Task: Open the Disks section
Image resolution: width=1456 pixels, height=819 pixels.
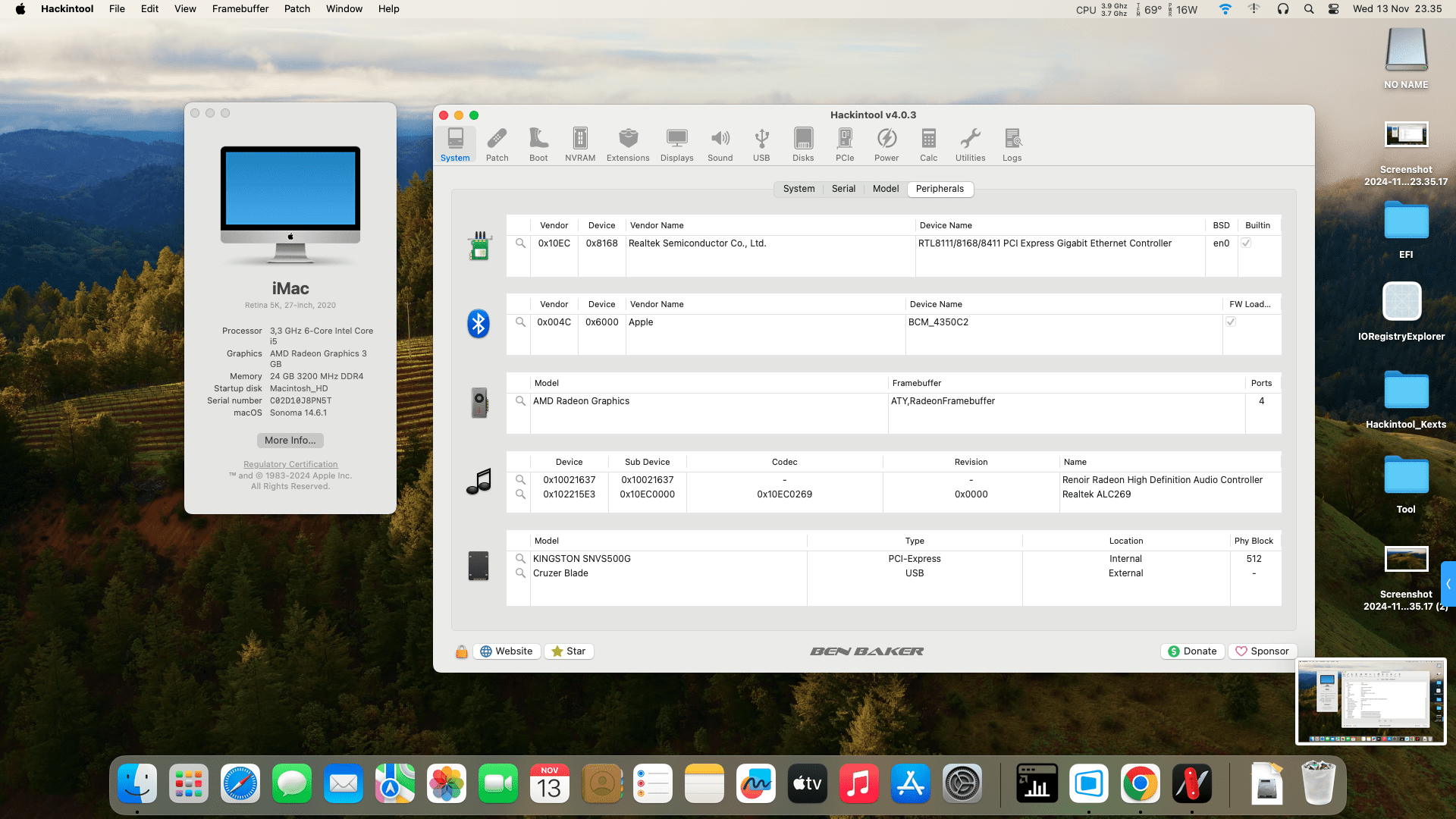Action: [x=803, y=143]
